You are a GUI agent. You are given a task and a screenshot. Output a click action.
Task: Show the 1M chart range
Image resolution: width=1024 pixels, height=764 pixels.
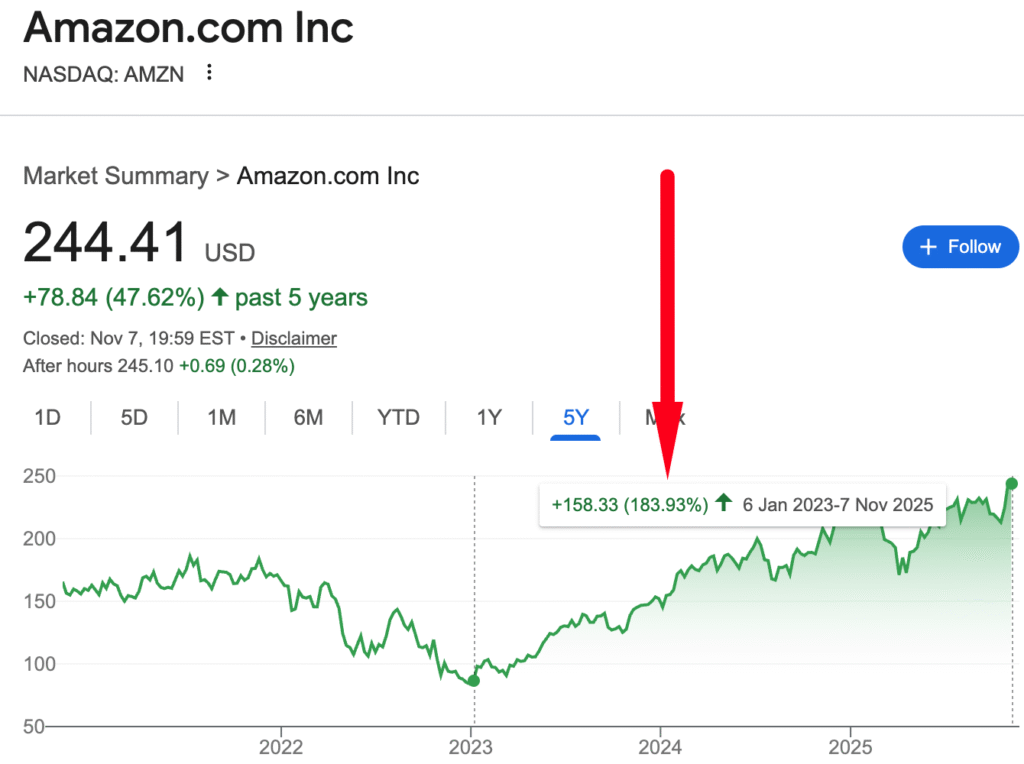221,417
